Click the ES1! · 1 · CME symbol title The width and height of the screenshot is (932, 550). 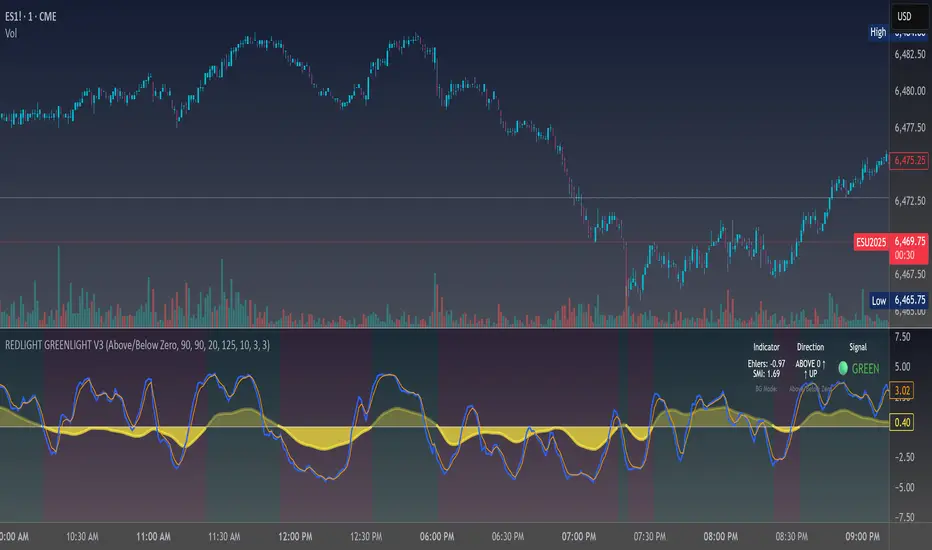coord(31,17)
